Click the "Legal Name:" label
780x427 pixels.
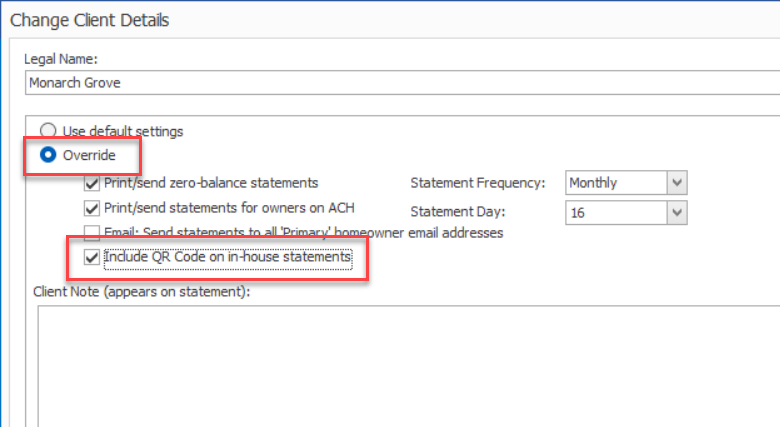pyautogui.click(x=62, y=60)
